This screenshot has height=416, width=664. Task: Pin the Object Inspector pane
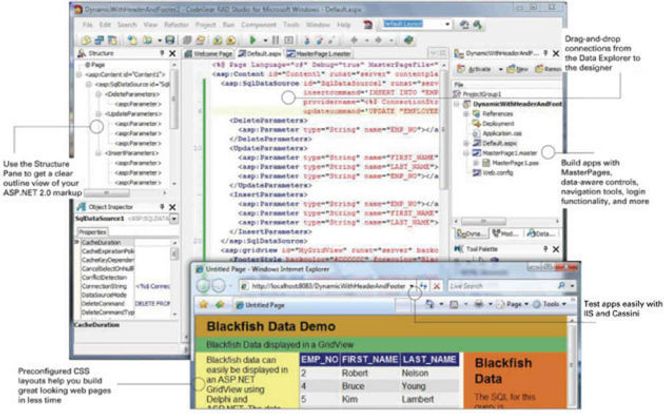[x=162, y=207]
